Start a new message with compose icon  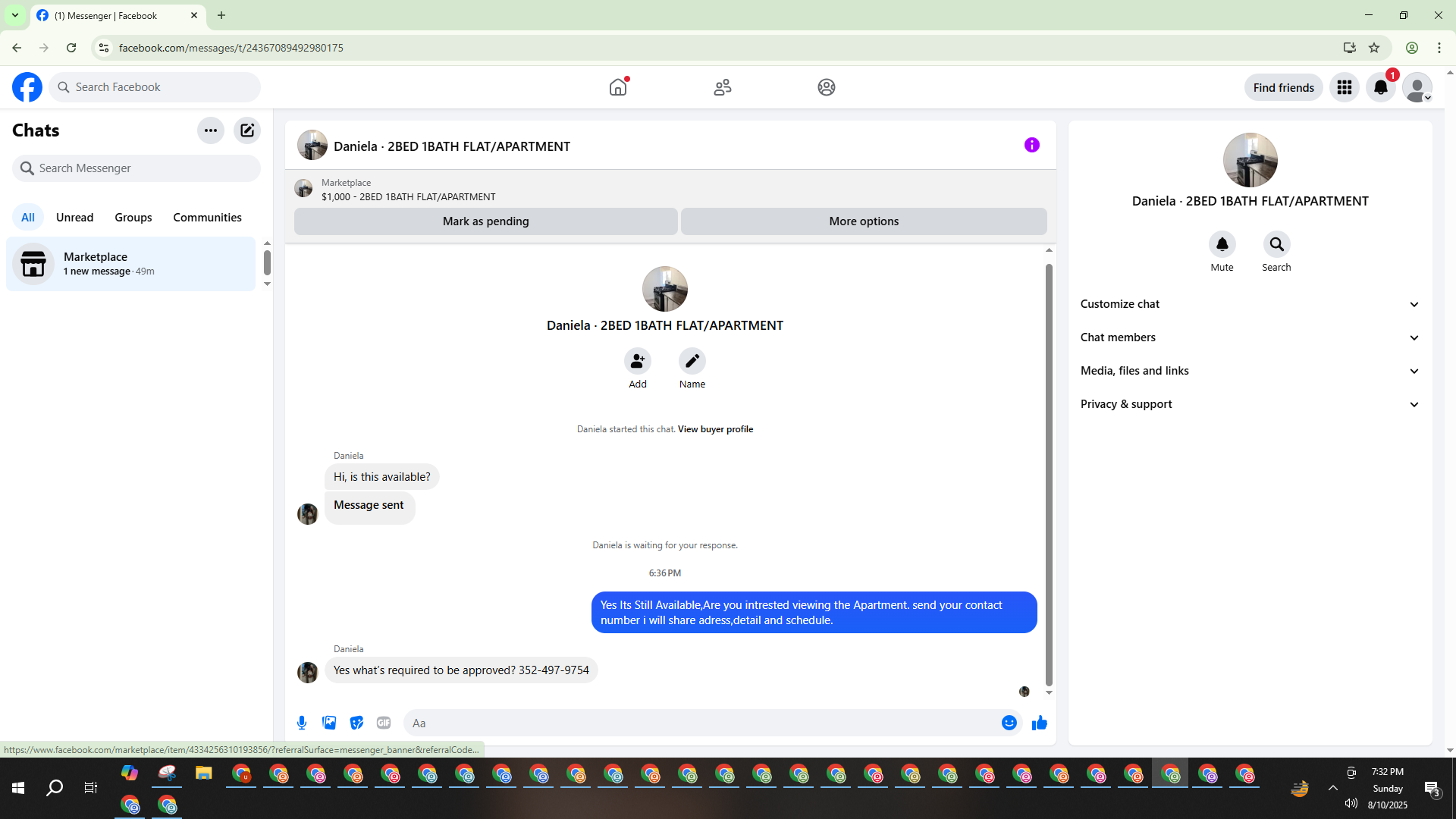pyautogui.click(x=247, y=130)
